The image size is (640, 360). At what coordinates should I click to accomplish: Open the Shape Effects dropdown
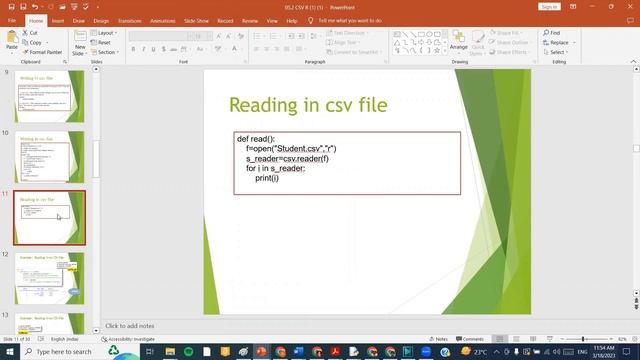point(509,52)
